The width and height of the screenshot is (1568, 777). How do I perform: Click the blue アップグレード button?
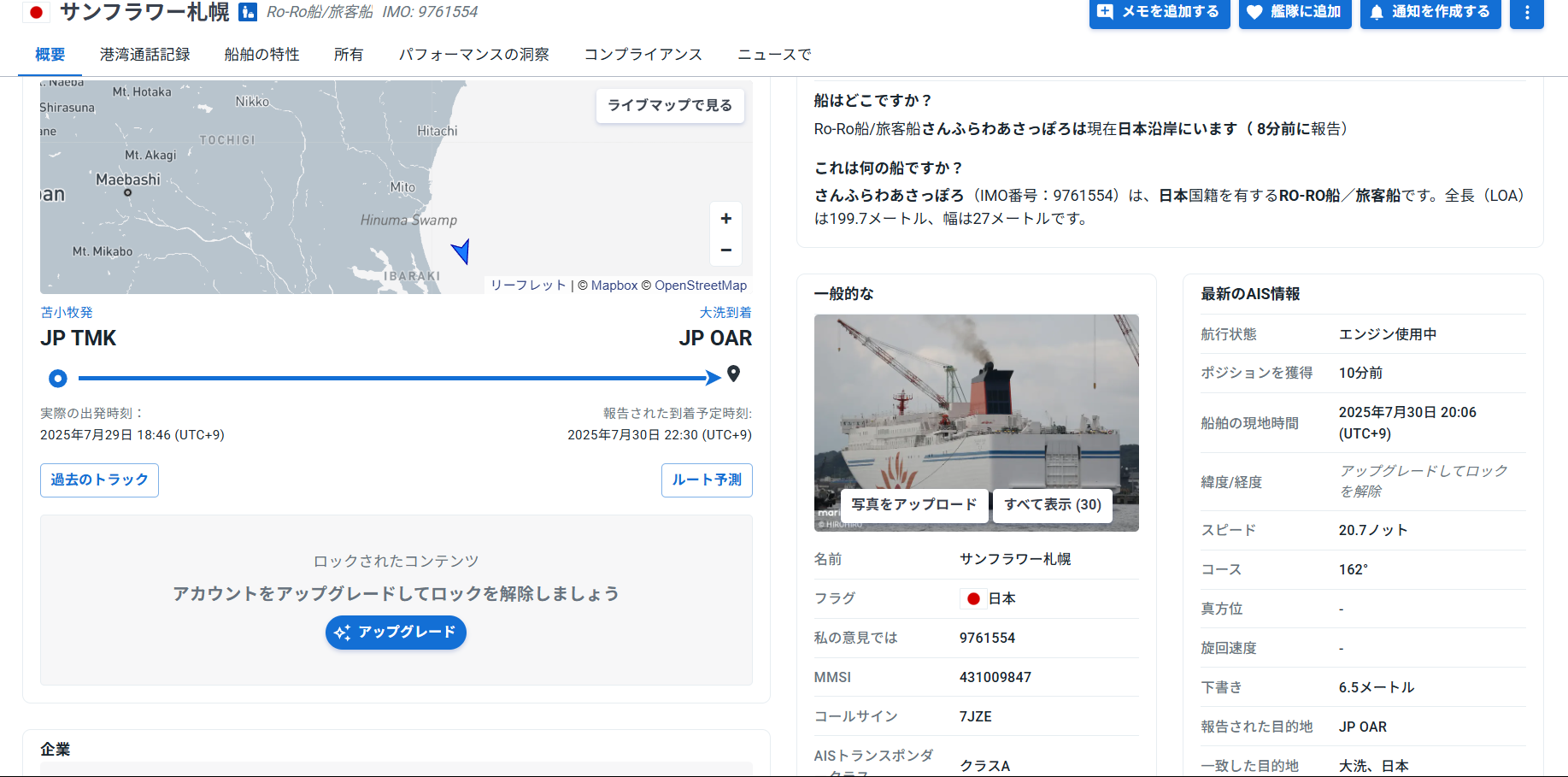point(396,633)
